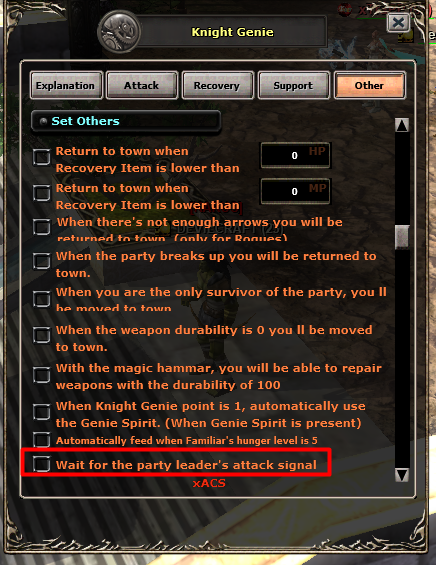Click the scroll up arrow

[x=402, y=125]
